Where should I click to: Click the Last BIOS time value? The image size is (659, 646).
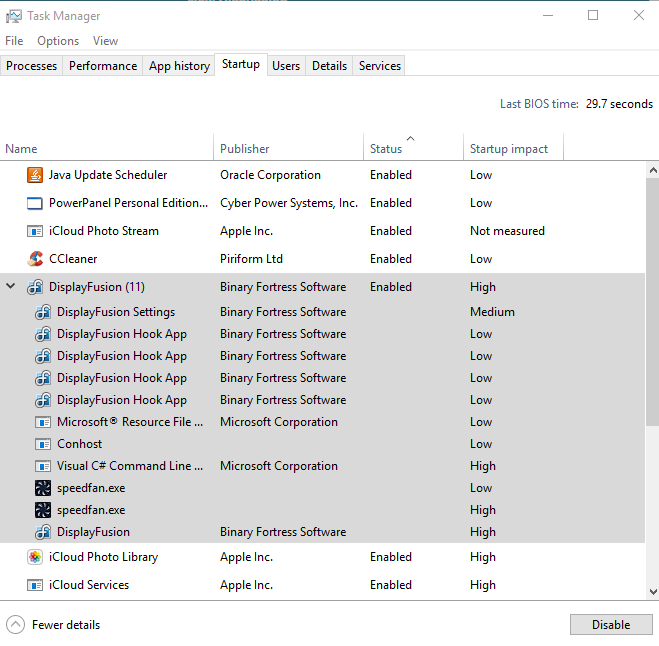click(x=619, y=104)
